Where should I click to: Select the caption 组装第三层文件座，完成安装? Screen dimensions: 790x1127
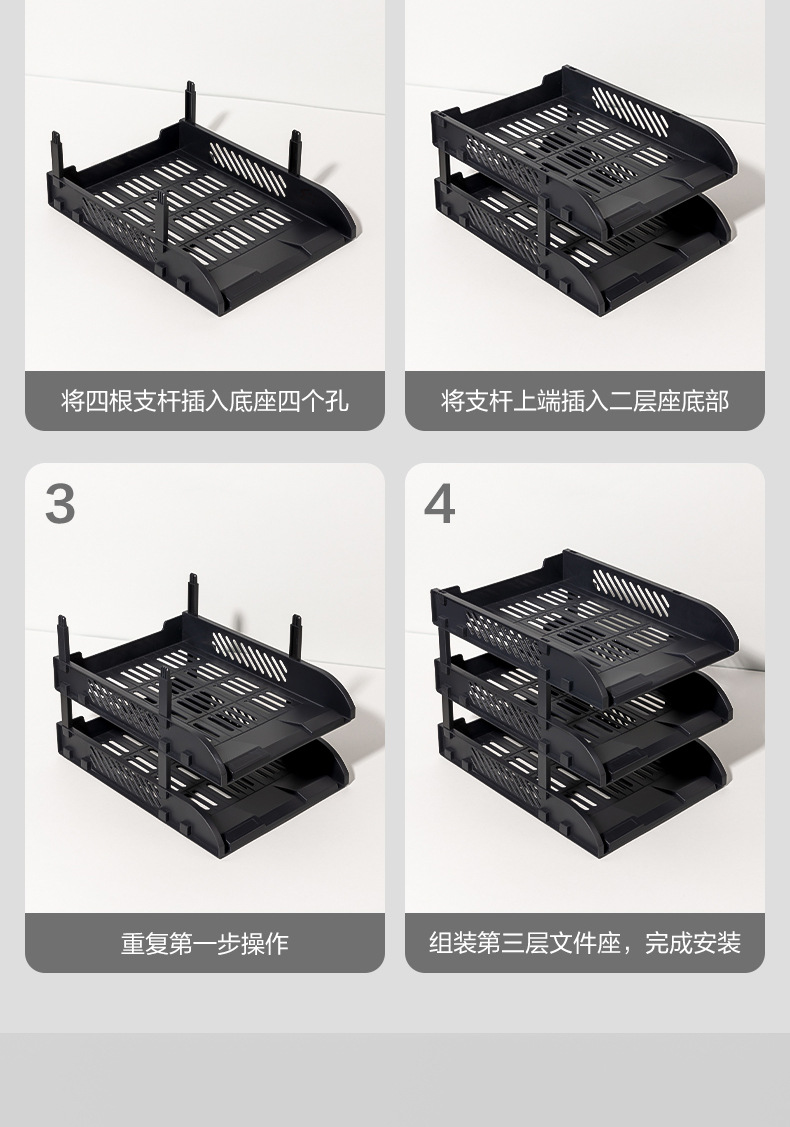point(584,942)
